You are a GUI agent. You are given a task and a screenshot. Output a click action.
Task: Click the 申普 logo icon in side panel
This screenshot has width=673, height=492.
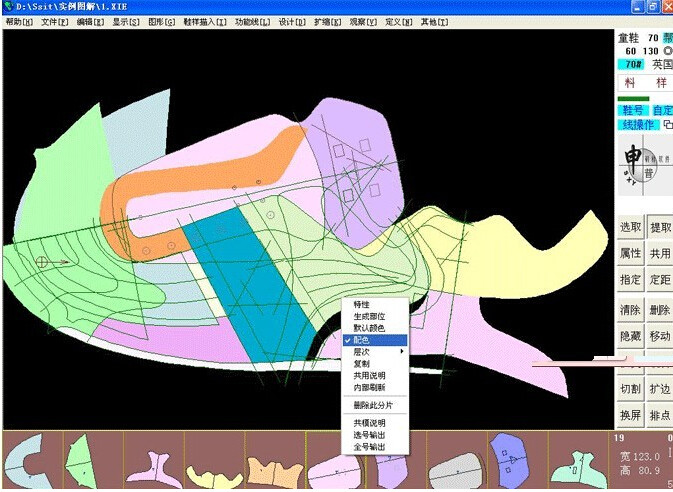[x=646, y=165]
